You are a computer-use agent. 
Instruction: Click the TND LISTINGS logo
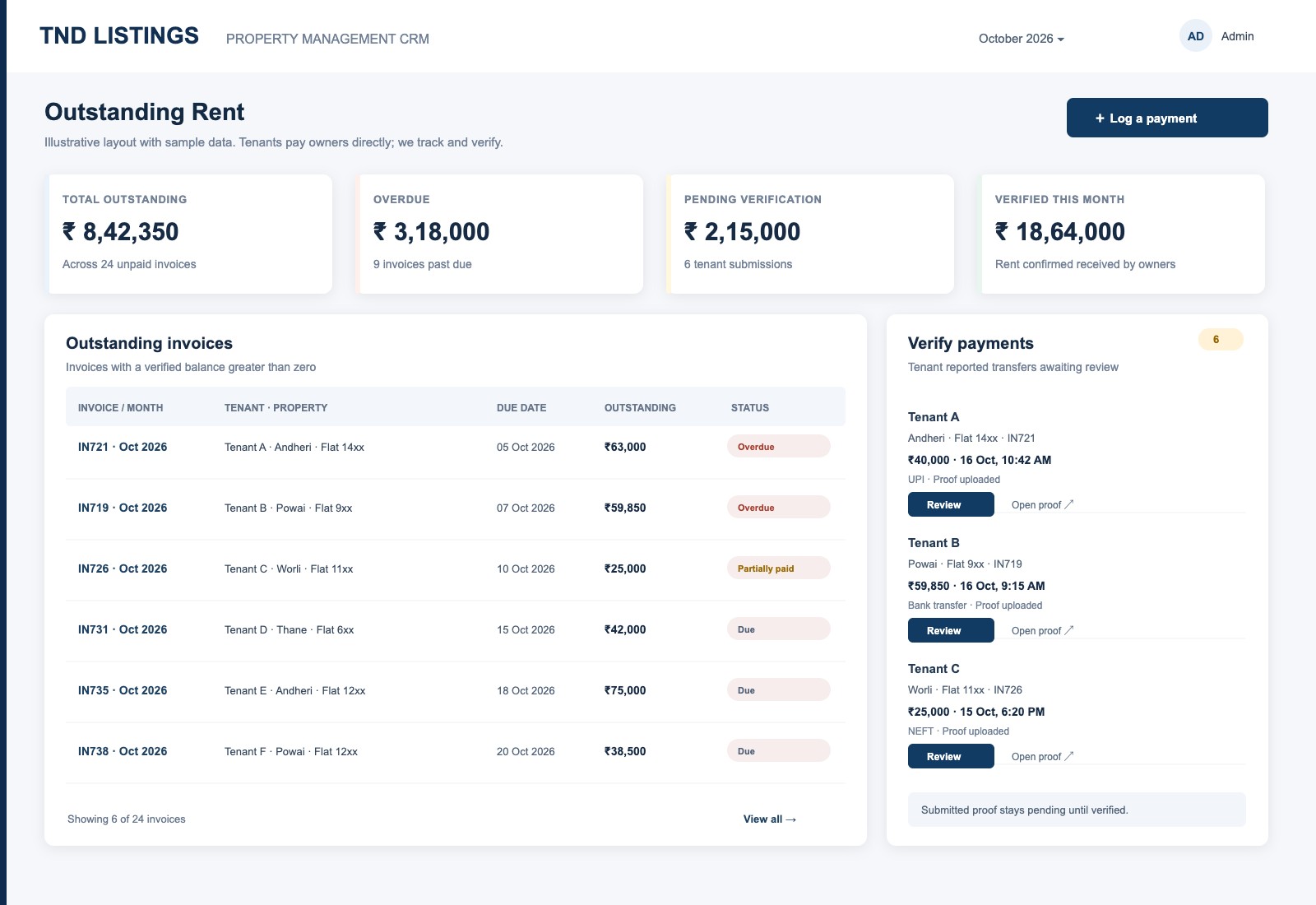[119, 36]
